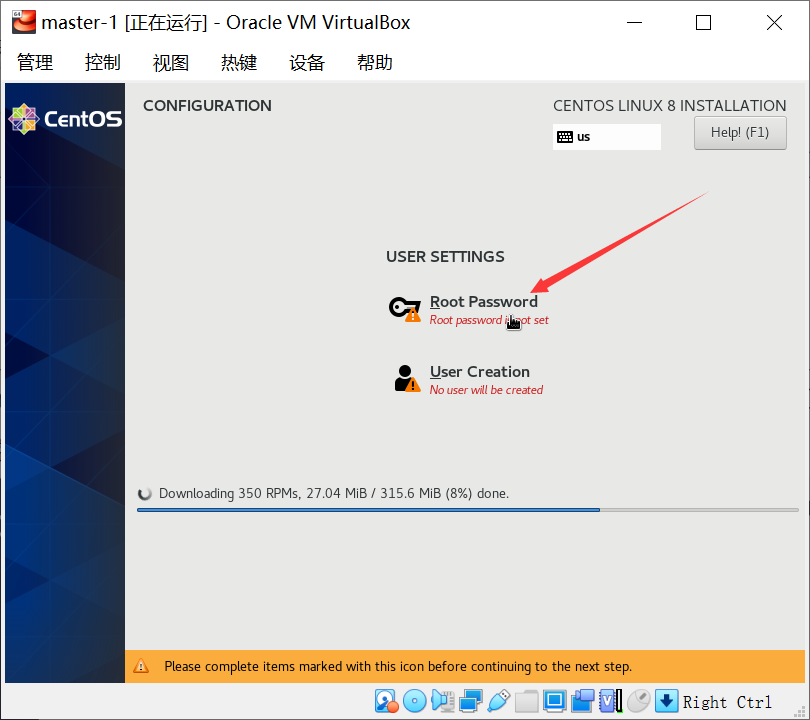Click the VirtualBox title bar app icon
Image resolution: width=810 pixels, height=720 pixels.
tap(24, 22)
